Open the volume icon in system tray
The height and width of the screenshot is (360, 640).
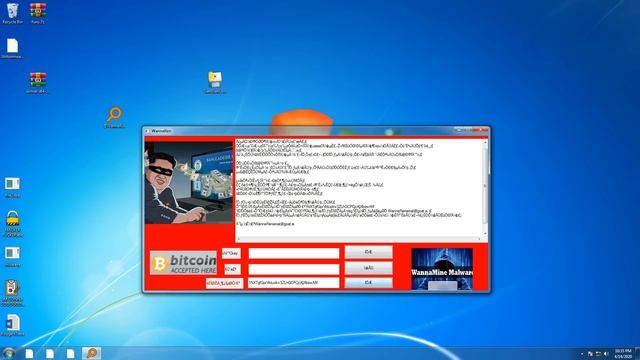[x=606, y=353]
